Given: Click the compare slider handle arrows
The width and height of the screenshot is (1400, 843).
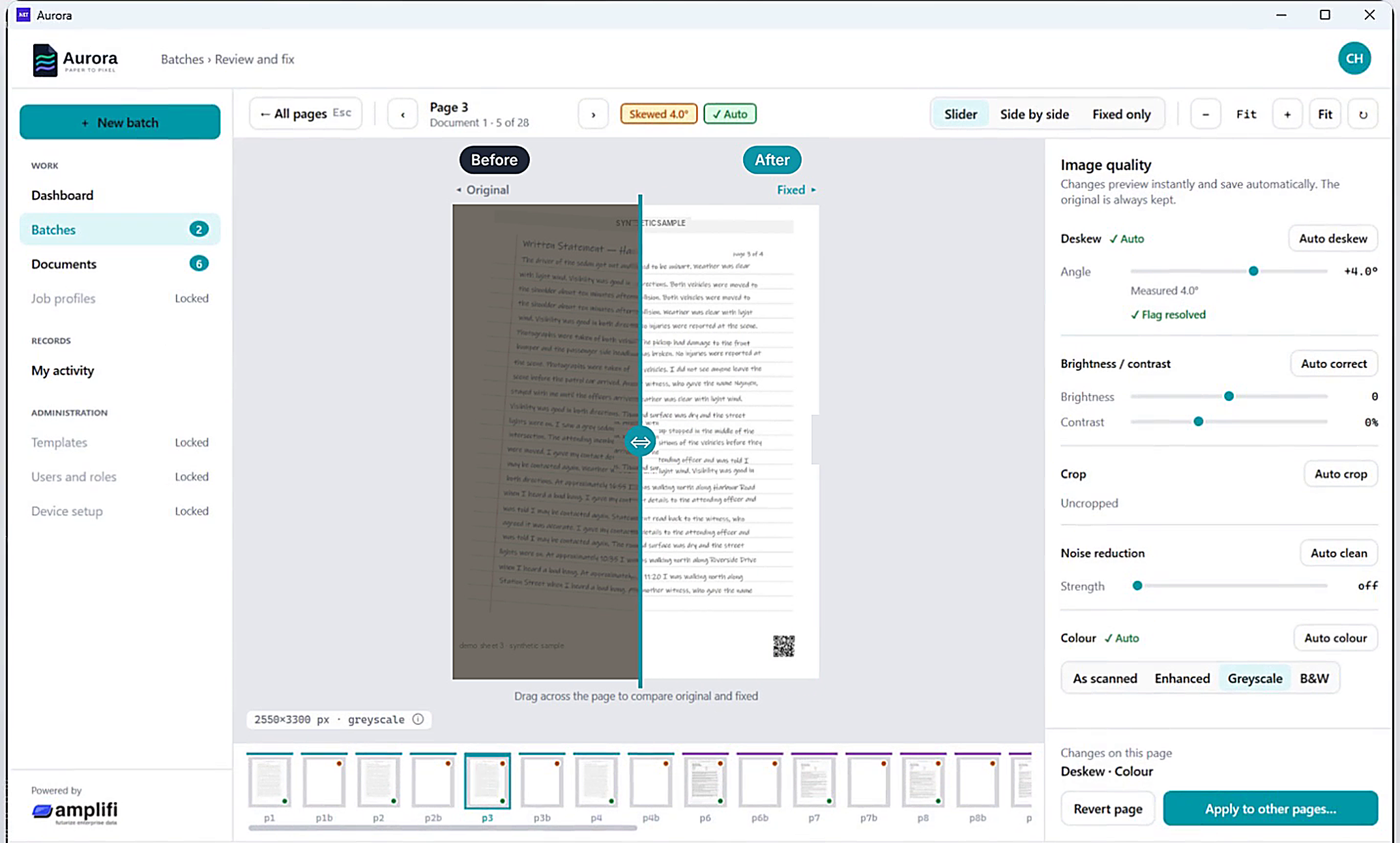Looking at the screenshot, I should click(640, 442).
